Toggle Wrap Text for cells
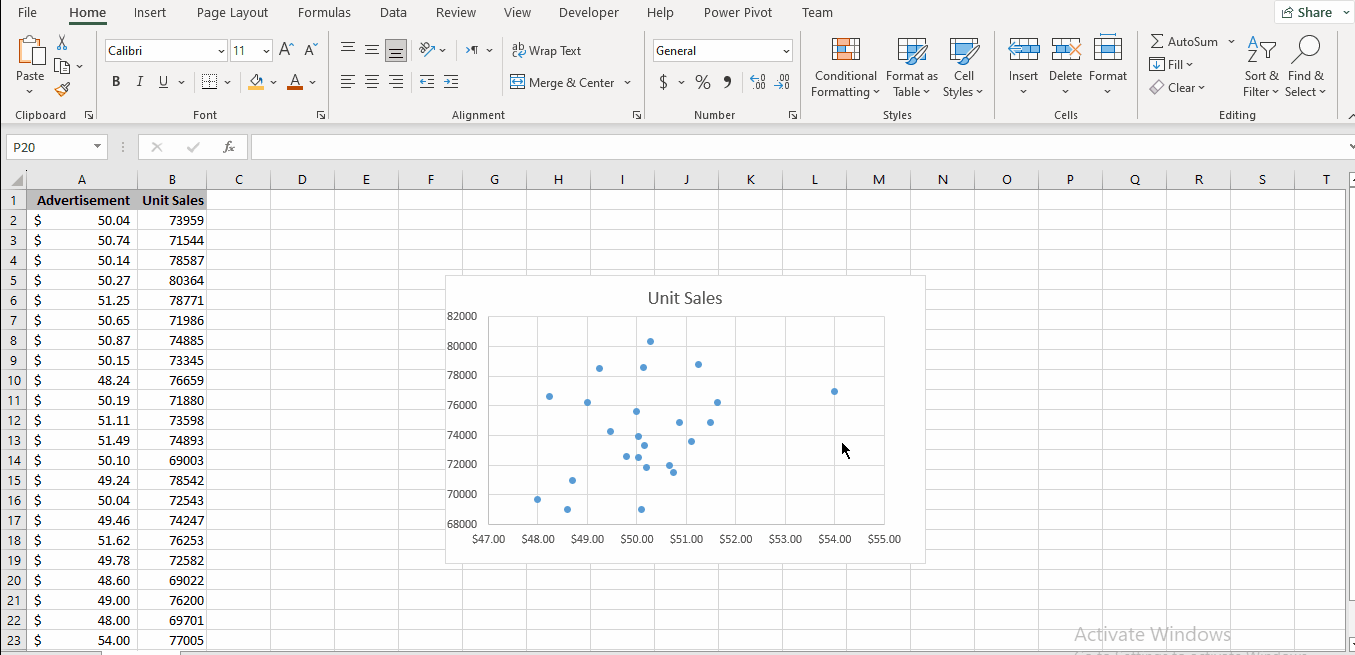The image size is (1355, 655). pos(546,50)
